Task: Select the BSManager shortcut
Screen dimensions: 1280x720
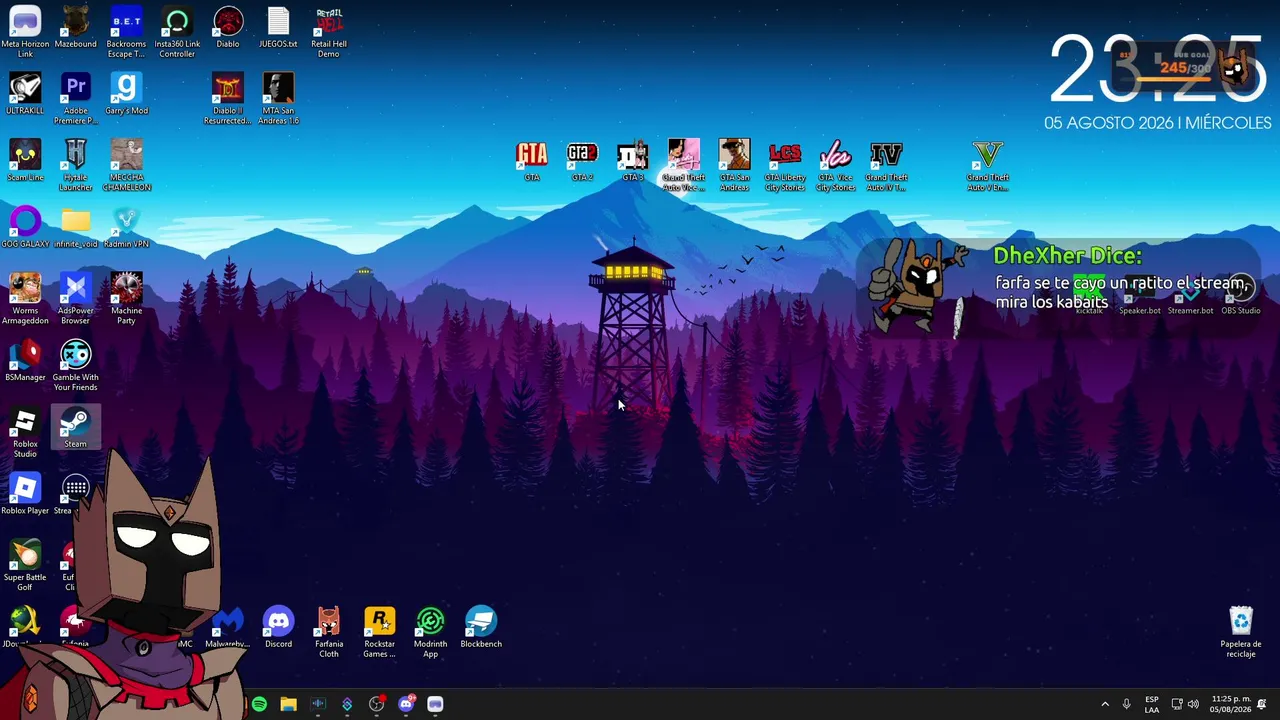Action: (25, 361)
